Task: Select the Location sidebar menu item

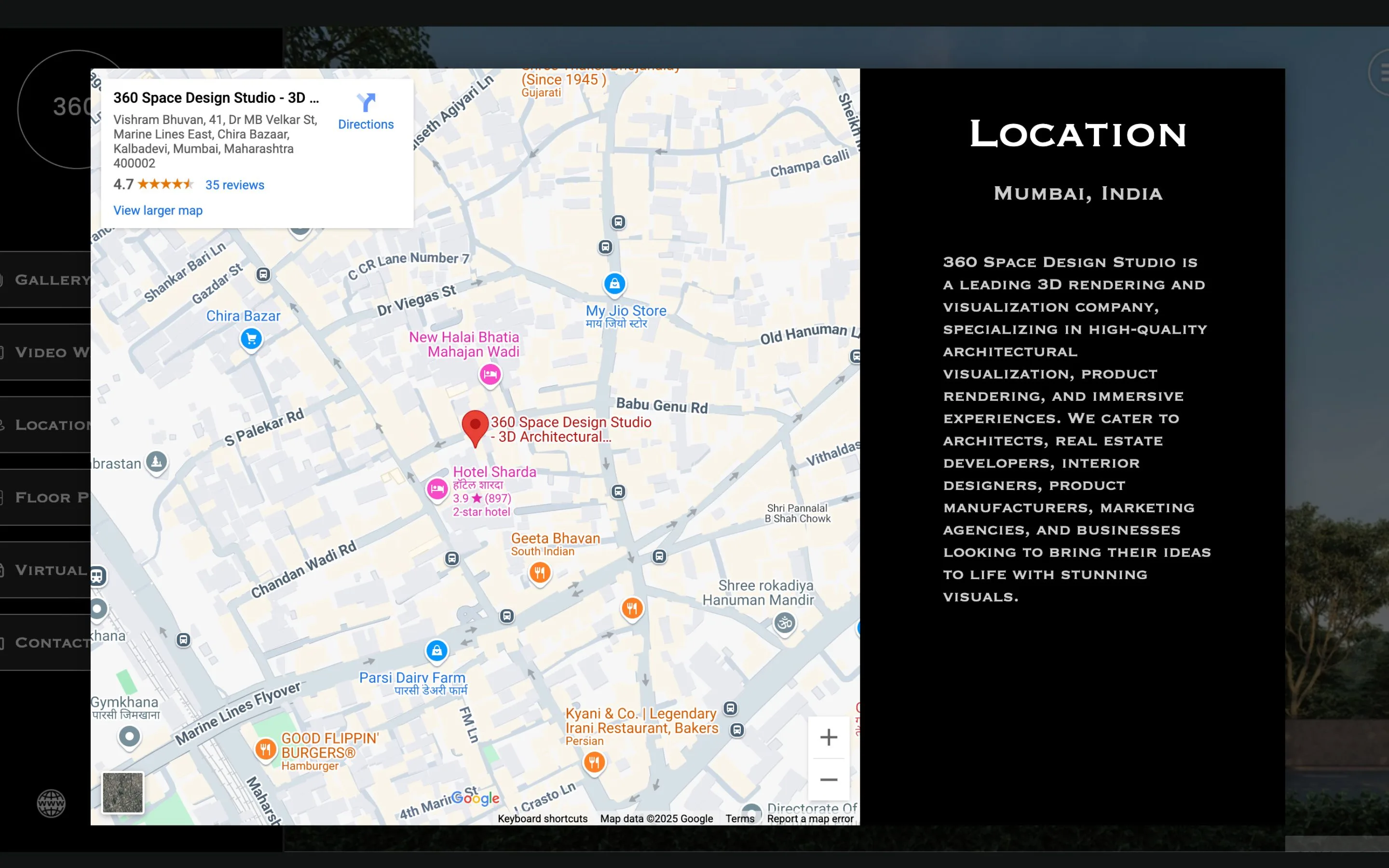Action: (45, 425)
